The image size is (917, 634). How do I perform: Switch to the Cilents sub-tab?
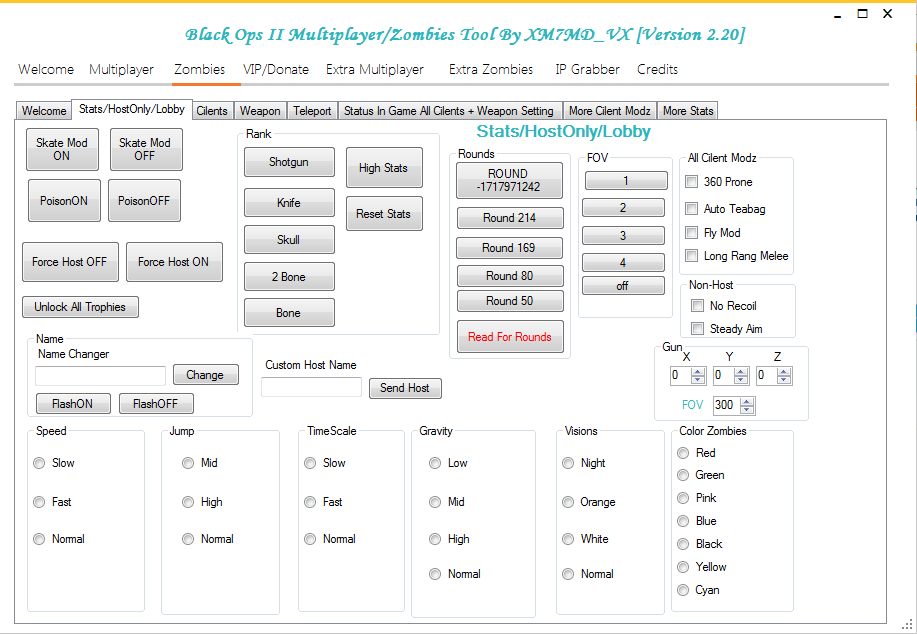tap(212, 111)
